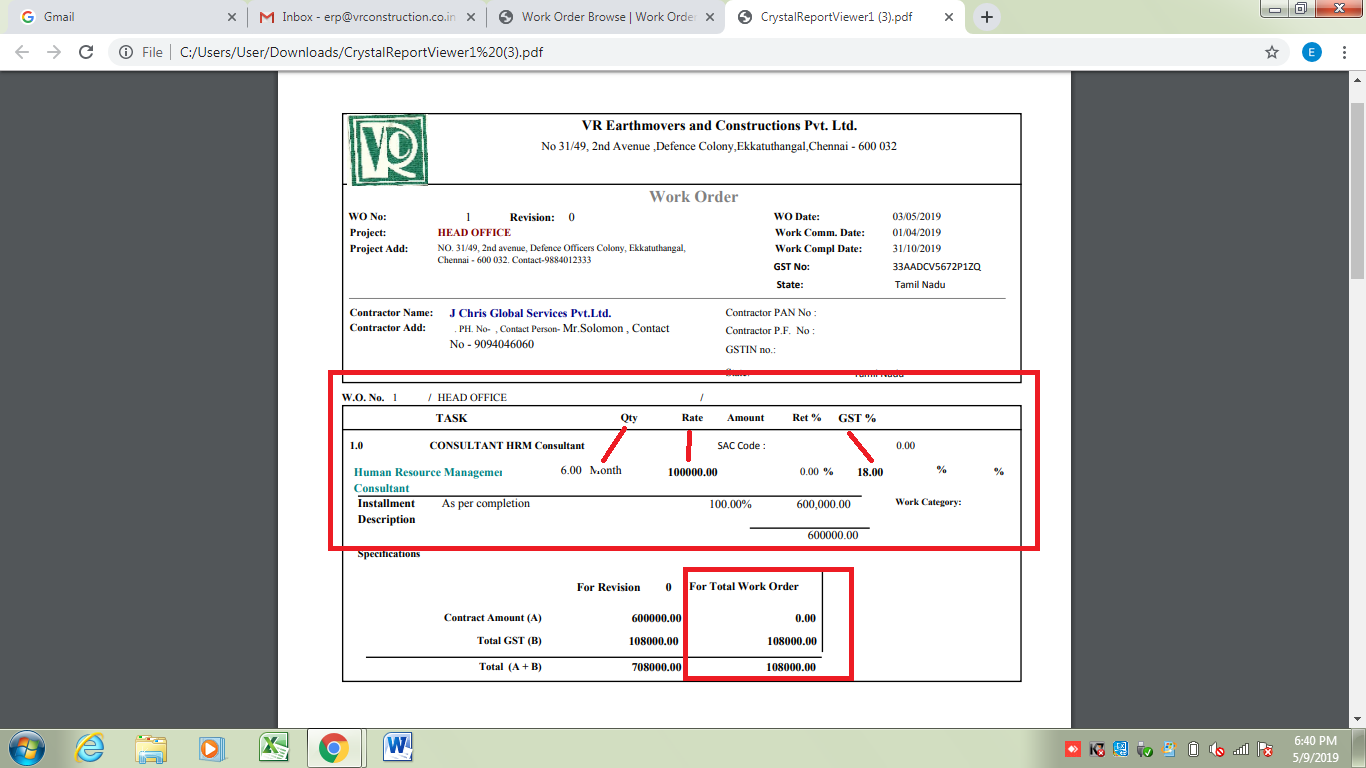This screenshot has height=768, width=1366.
Task: Go back to the previous page
Action: (22, 52)
